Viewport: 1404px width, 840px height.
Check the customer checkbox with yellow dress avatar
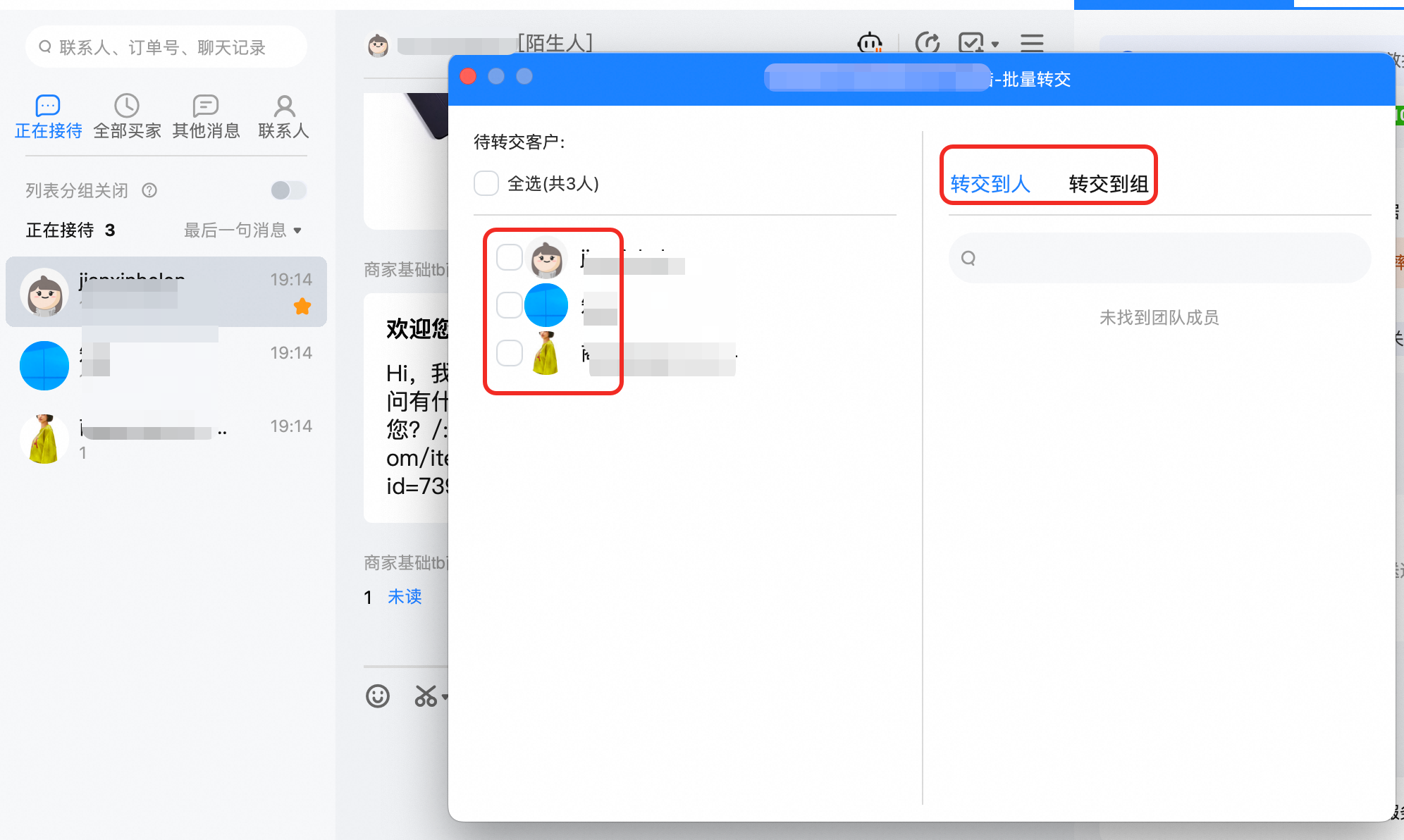(509, 353)
